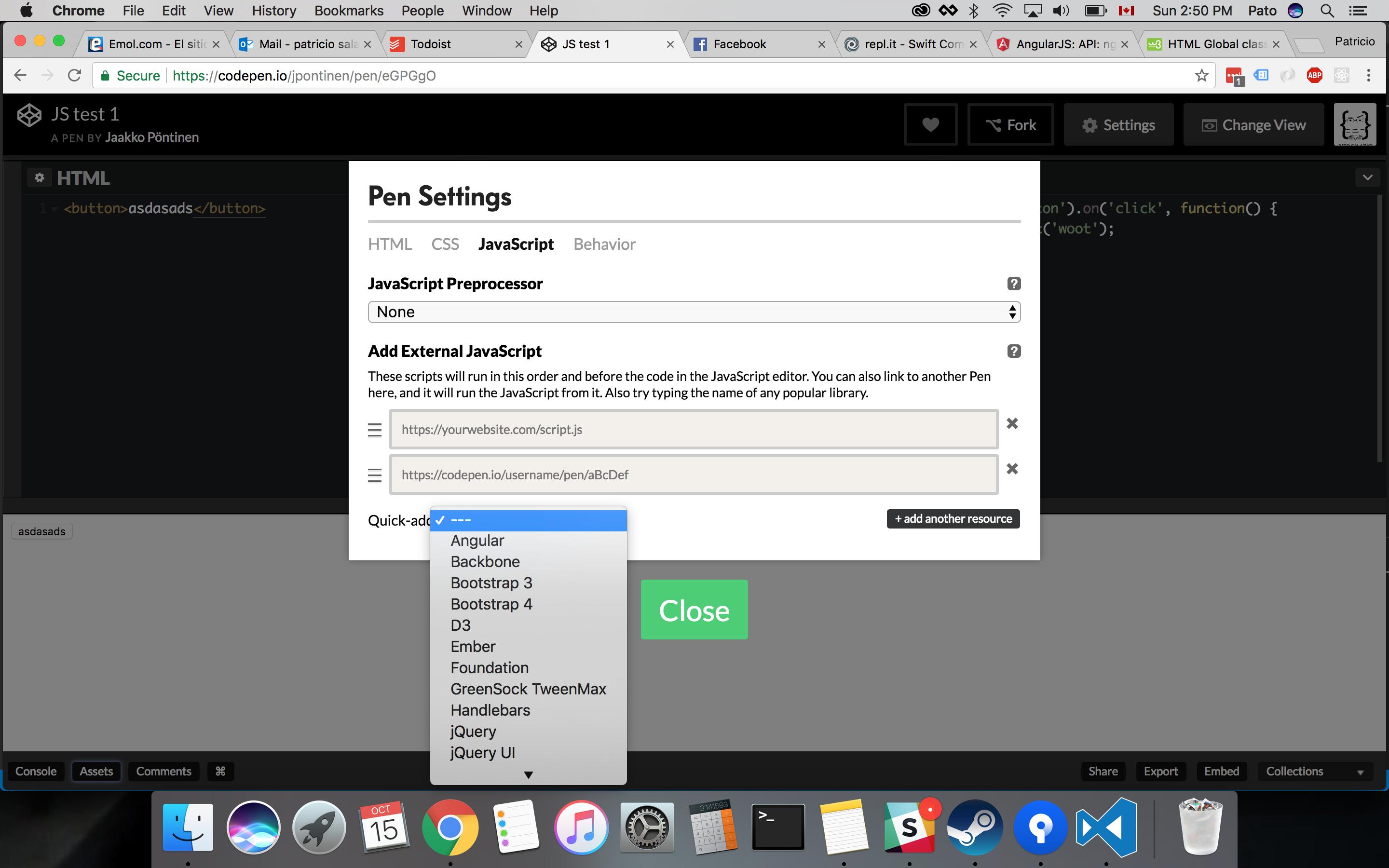Viewport: 1389px width, 868px height.
Task: Click the HTML editor gear settings icon
Action: coord(39,178)
